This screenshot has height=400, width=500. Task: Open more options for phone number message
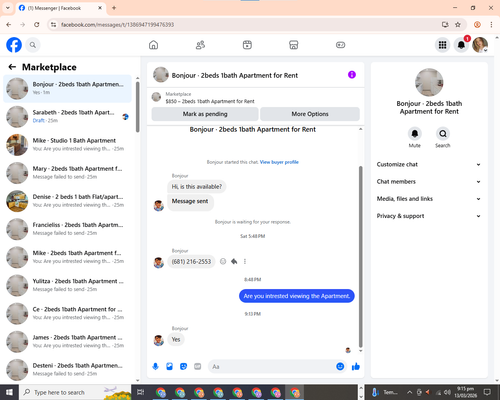tap(245, 261)
